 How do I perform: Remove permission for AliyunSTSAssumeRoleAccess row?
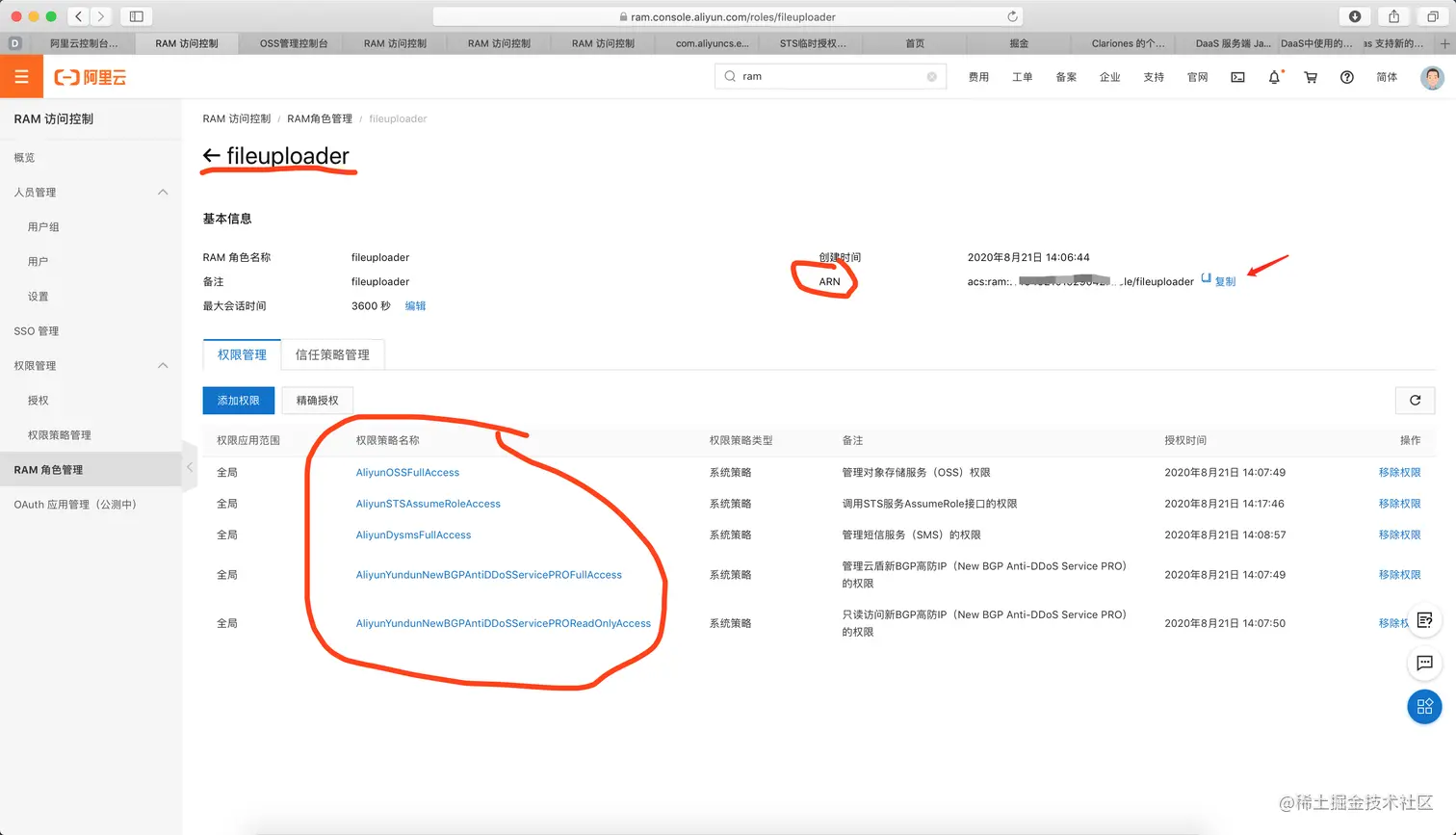click(1399, 504)
